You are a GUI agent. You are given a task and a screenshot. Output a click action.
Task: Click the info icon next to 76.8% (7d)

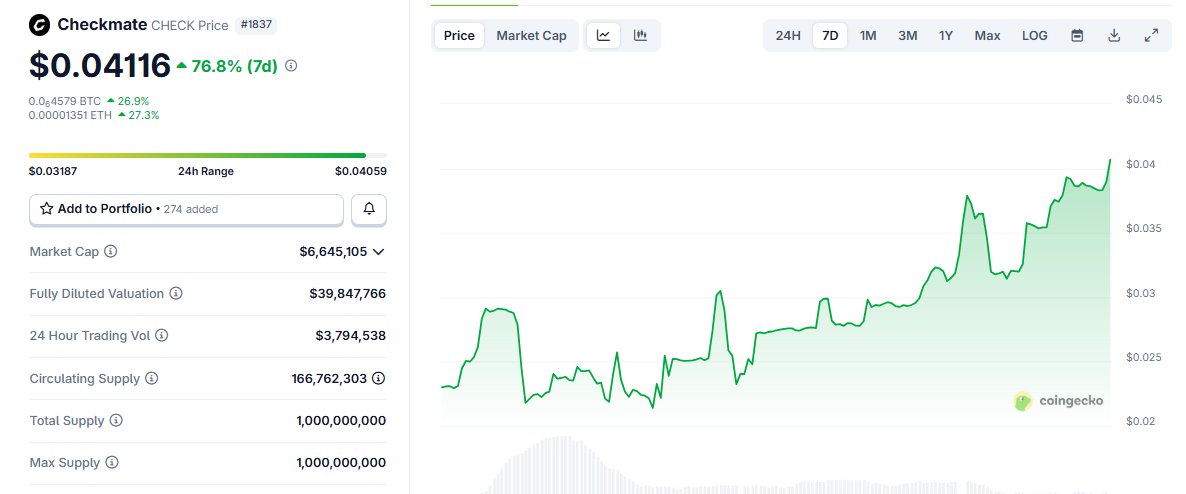(290, 66)
